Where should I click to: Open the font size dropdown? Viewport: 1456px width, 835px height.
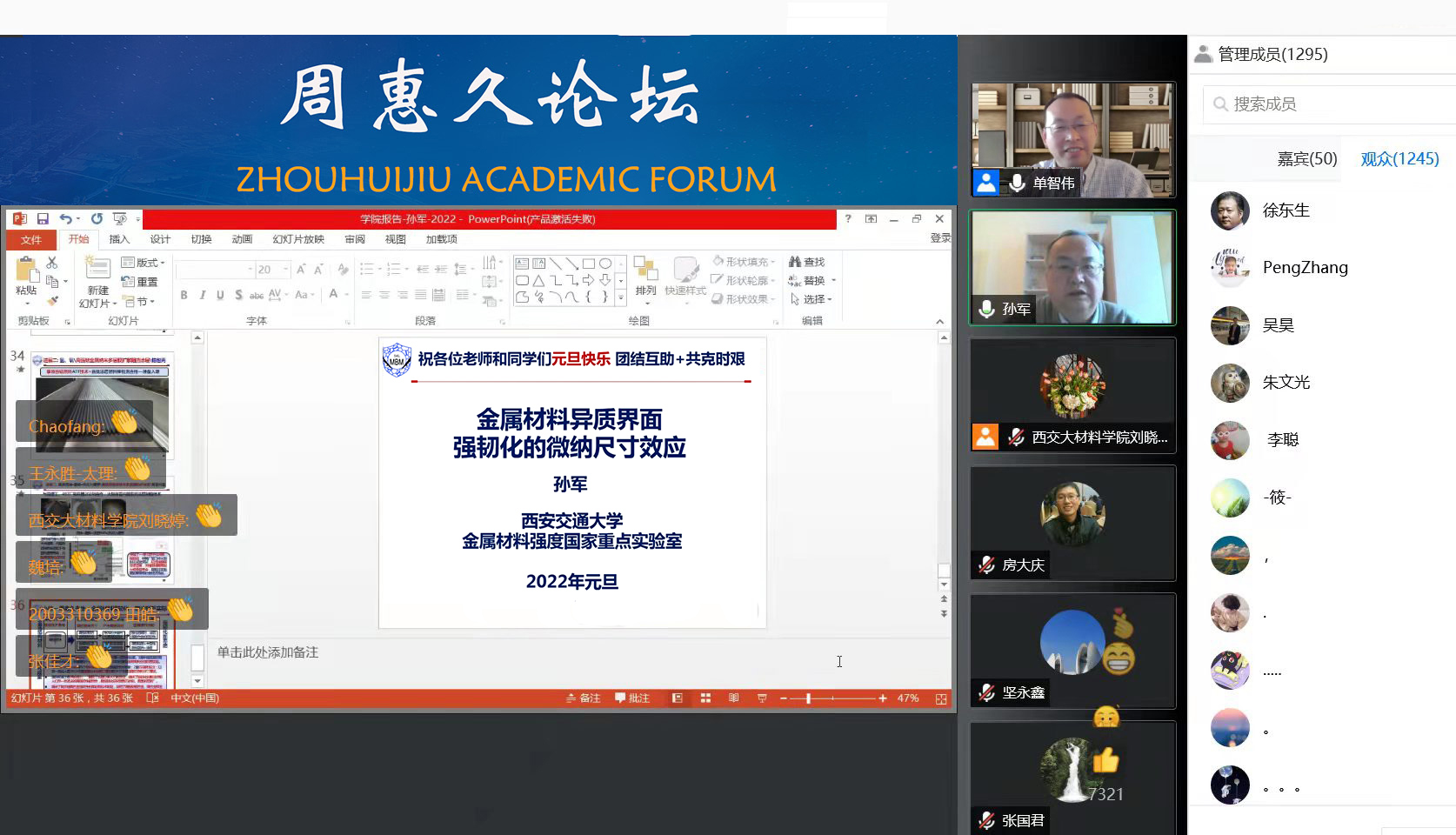pyautogui.click(x=285, y=270)
